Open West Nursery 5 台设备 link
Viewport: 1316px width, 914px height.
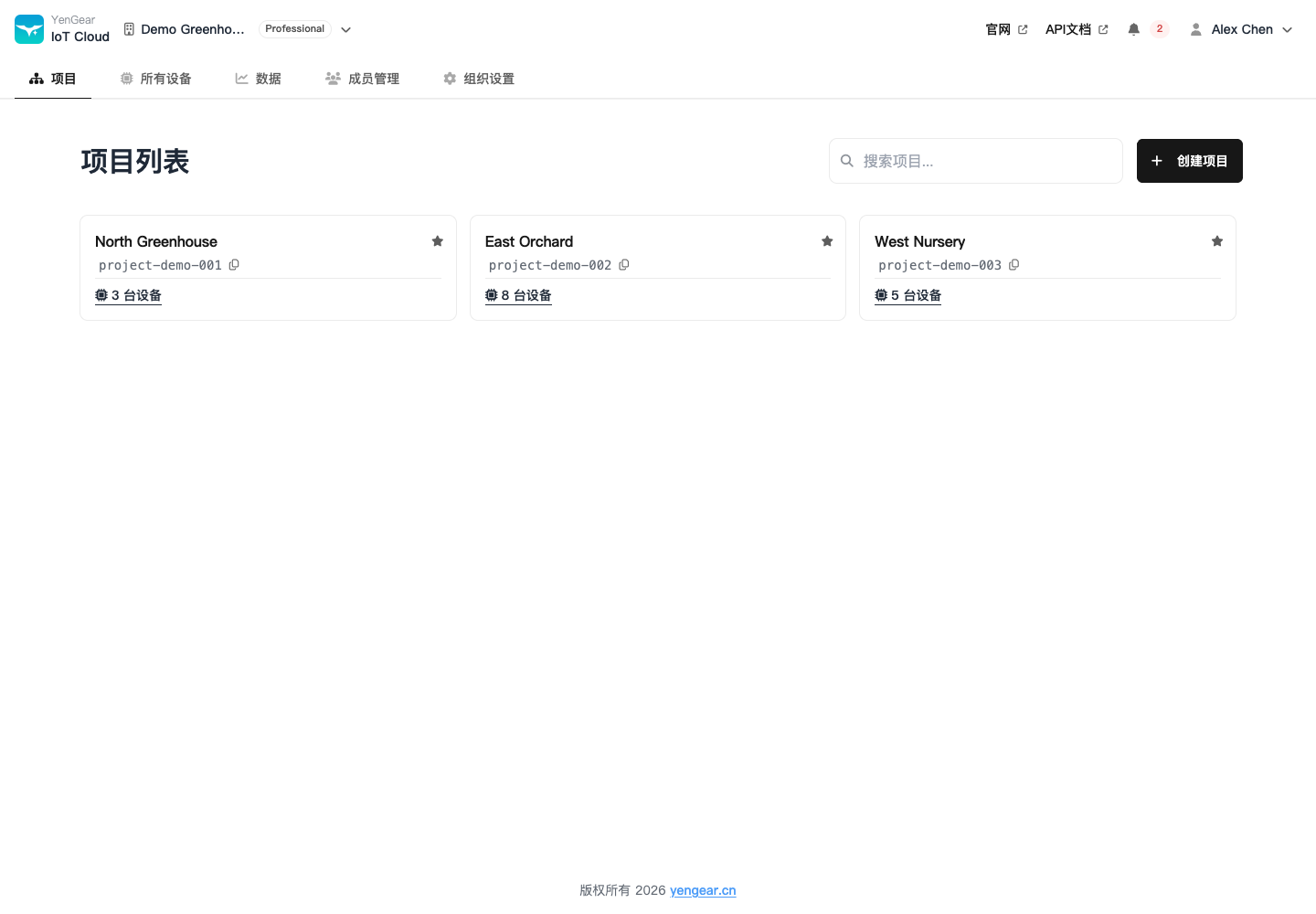pos(907,295)
